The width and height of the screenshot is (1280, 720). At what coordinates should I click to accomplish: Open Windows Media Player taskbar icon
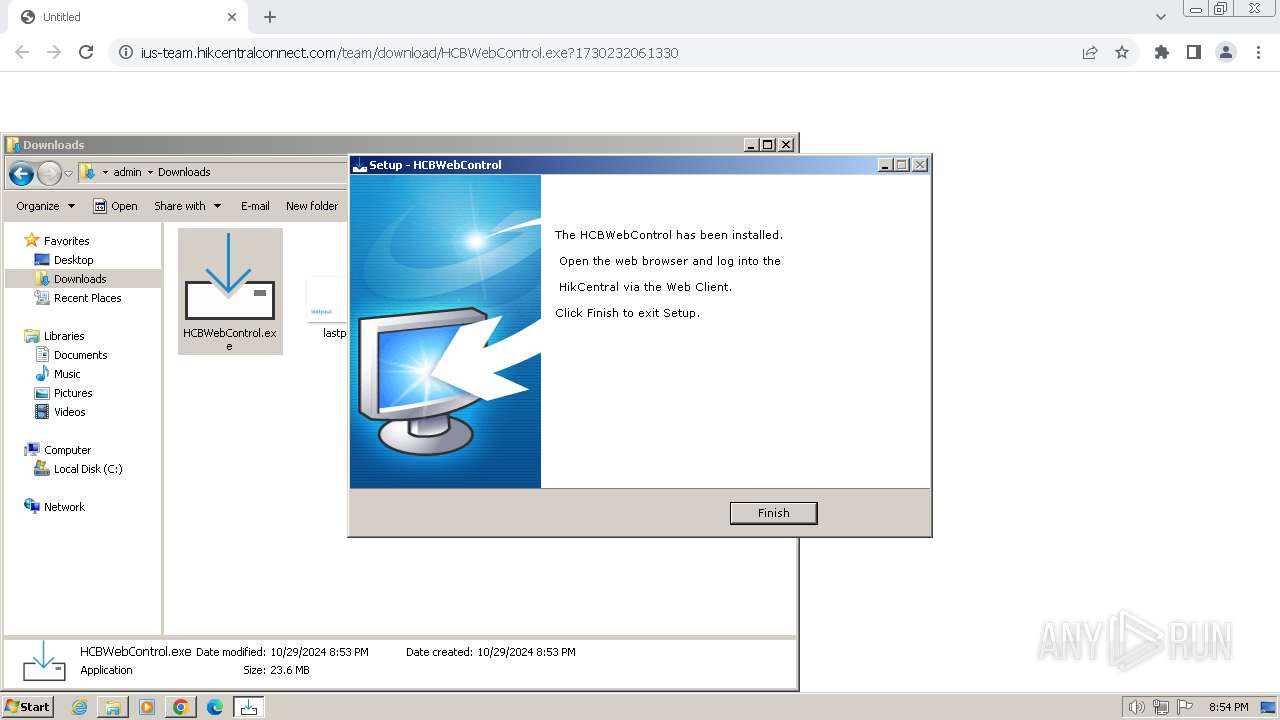point(147,707)
